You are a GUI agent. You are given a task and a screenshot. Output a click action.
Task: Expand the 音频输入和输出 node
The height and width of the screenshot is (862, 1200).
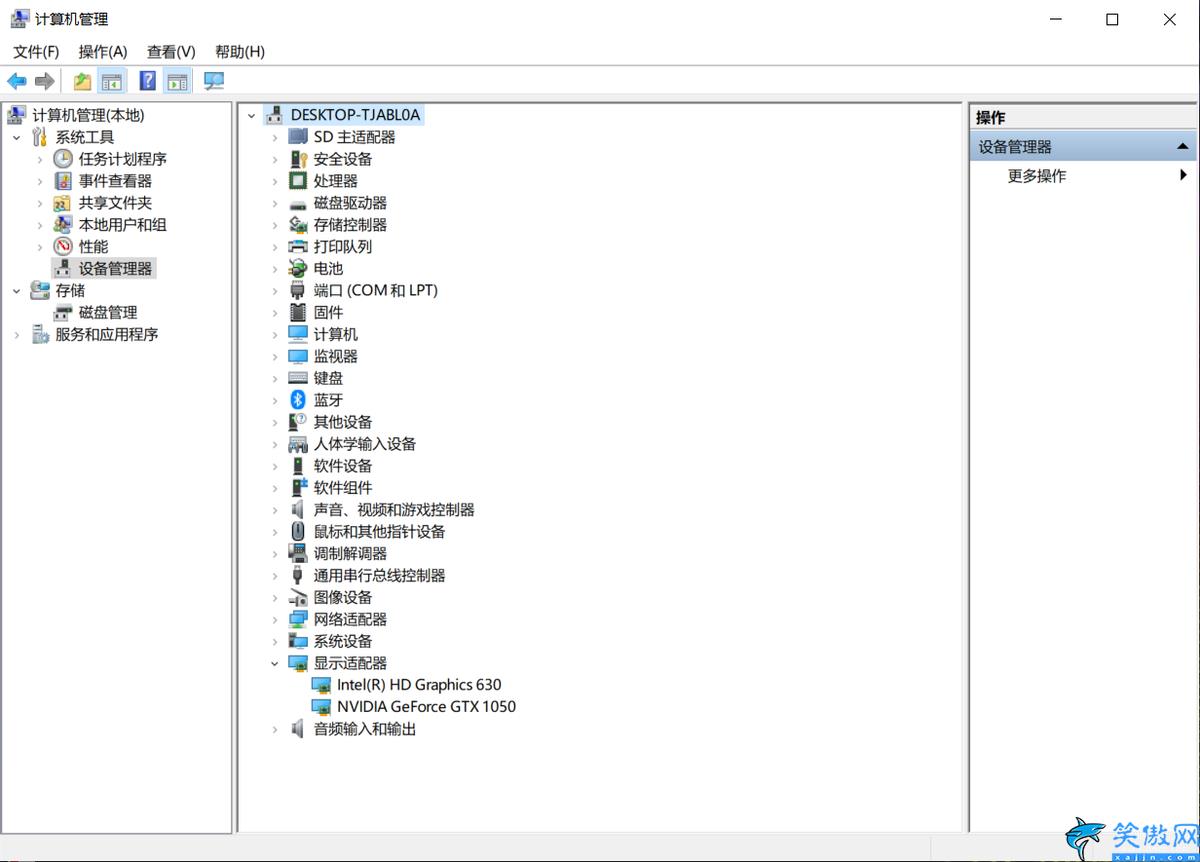(x=275, y=729)
